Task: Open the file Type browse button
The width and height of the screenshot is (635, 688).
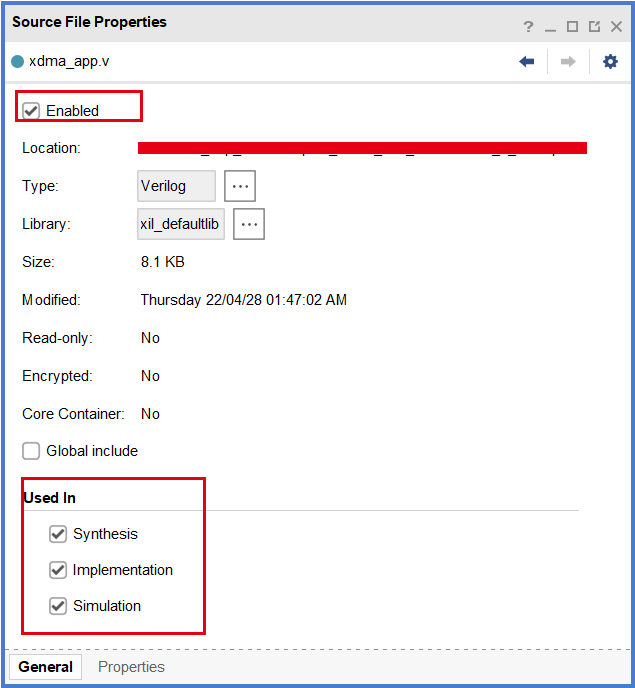Action: point(240,186)
